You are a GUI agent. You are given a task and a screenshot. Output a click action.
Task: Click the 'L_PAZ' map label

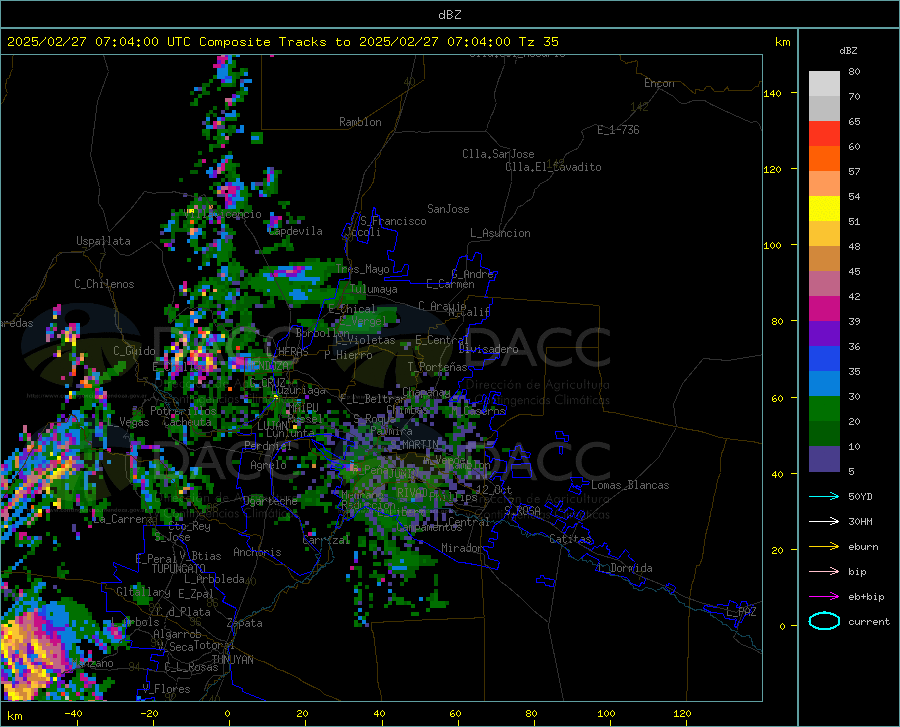coord(741,612)
